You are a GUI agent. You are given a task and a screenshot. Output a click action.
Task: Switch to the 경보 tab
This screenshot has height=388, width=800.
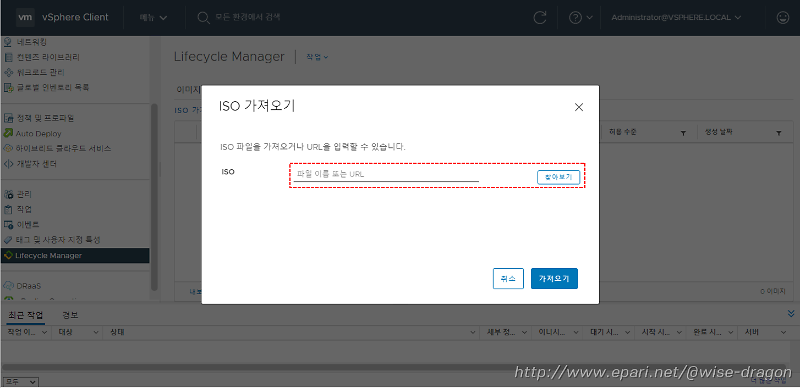[x=70, y=315]
